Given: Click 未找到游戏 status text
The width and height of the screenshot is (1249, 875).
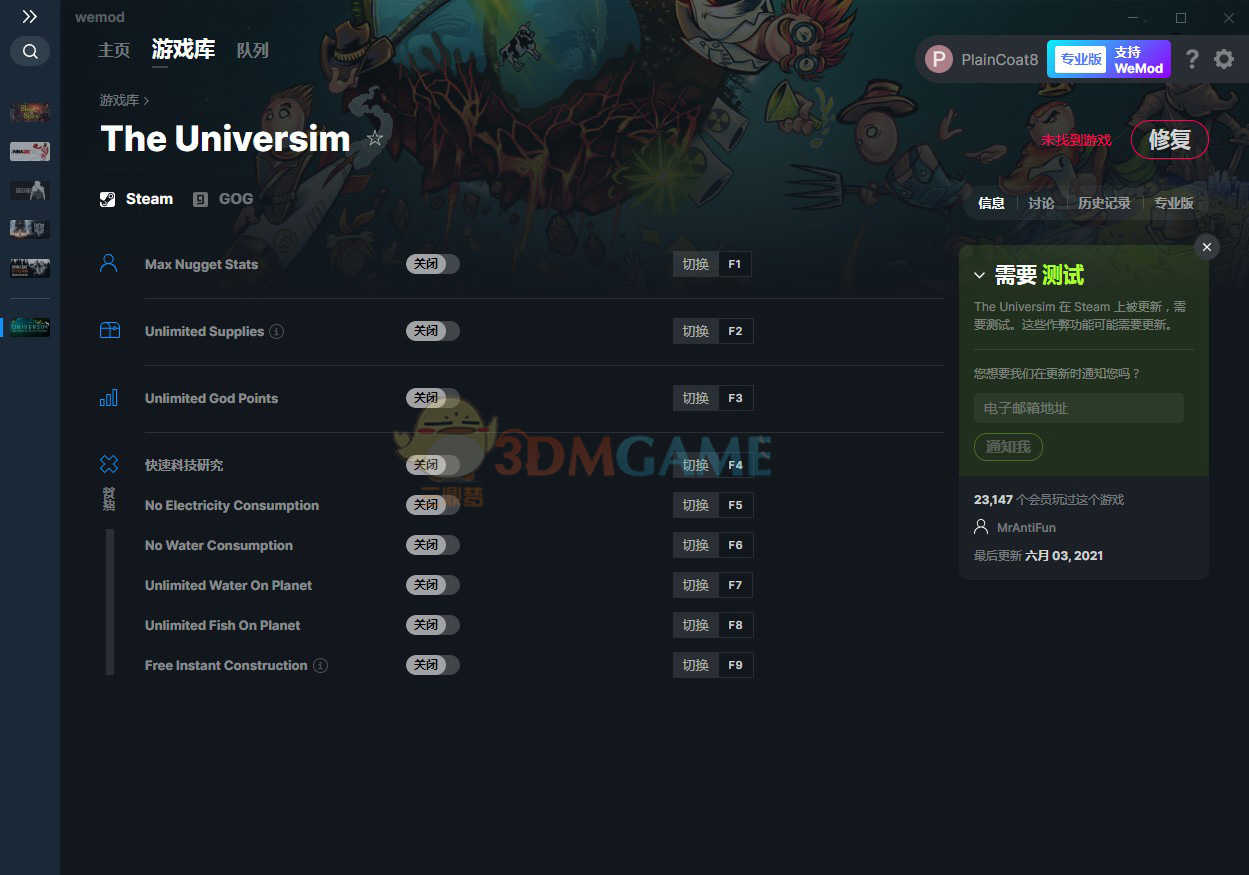Looking at the screenshot, I should click(1076, 140).
